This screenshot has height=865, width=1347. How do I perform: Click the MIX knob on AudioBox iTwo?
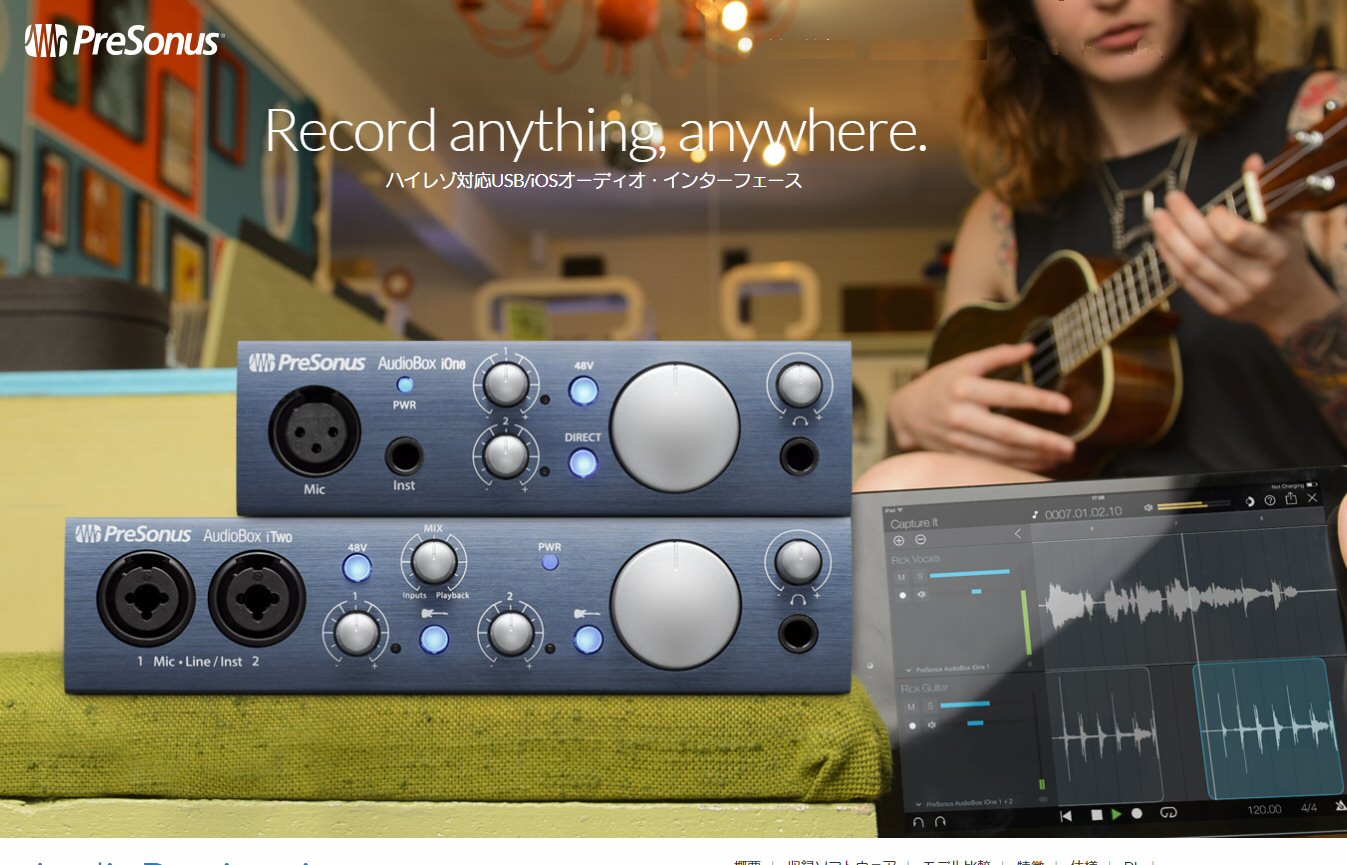[x=434, y=562]
